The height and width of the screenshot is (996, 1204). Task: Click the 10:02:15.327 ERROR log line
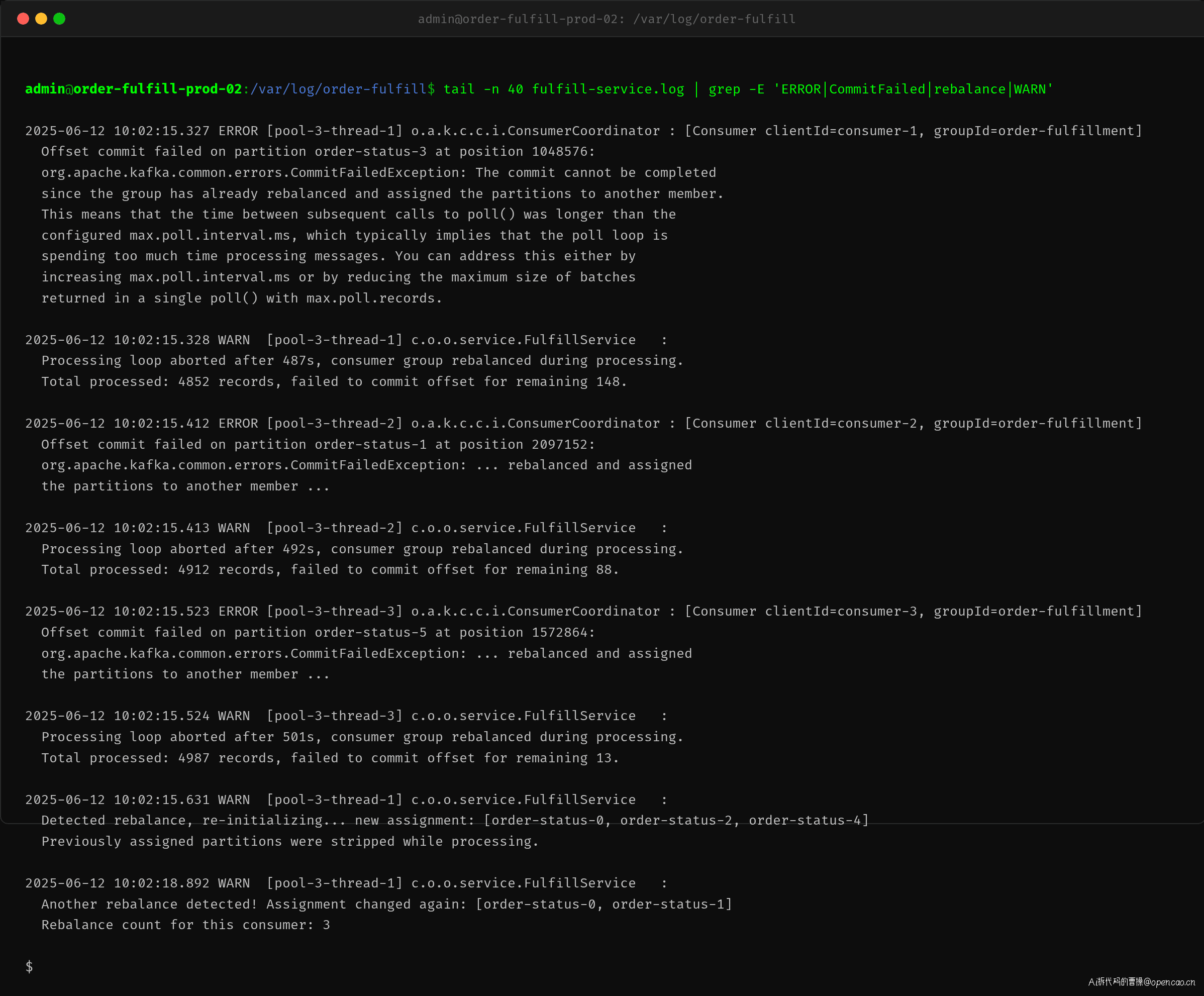[583, 131]
